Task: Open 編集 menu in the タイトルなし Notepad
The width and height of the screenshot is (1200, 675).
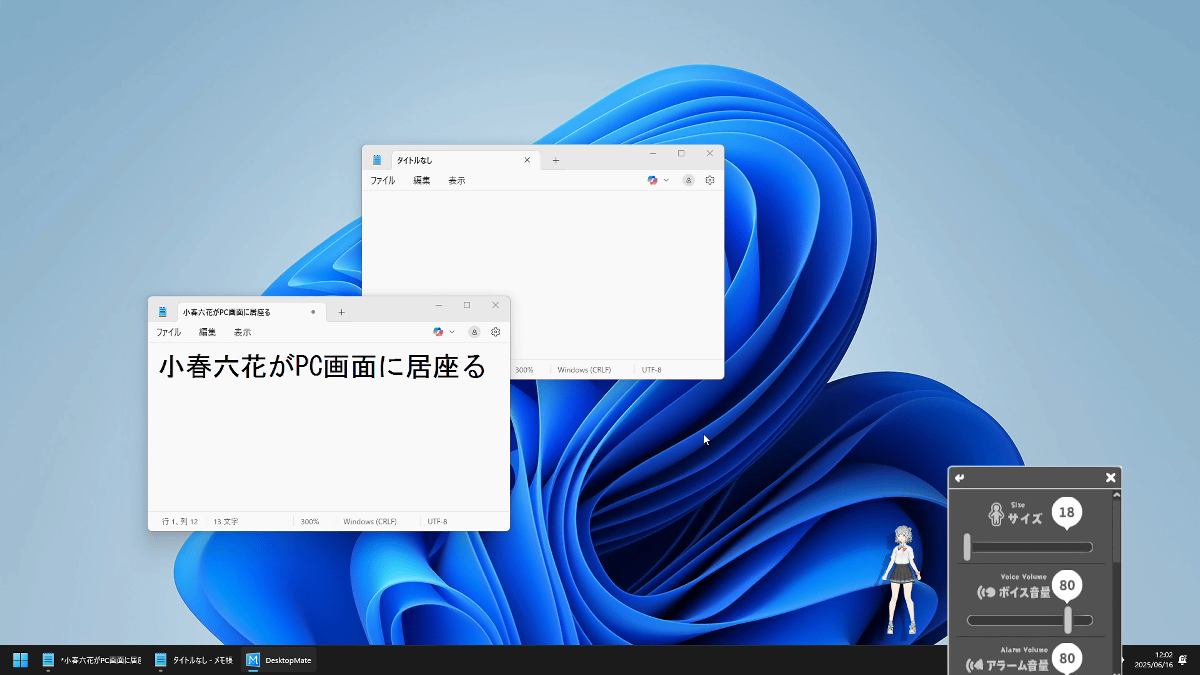Action: (422, 180)
